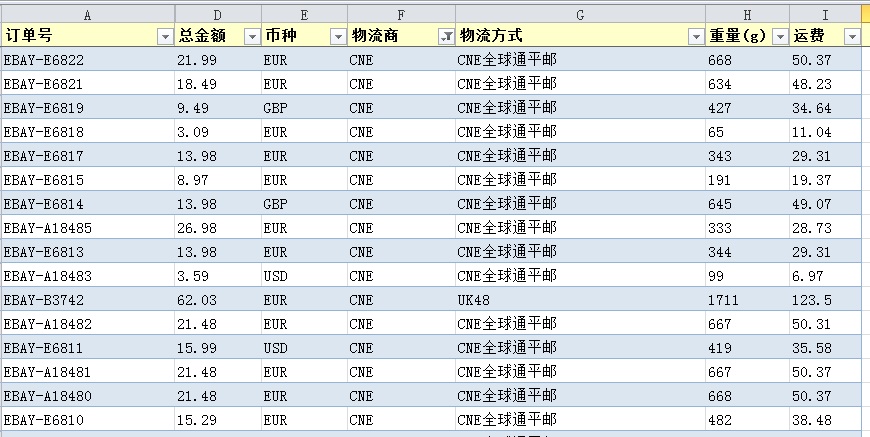Click the 123.5 freight cell

tap(812, 300)
